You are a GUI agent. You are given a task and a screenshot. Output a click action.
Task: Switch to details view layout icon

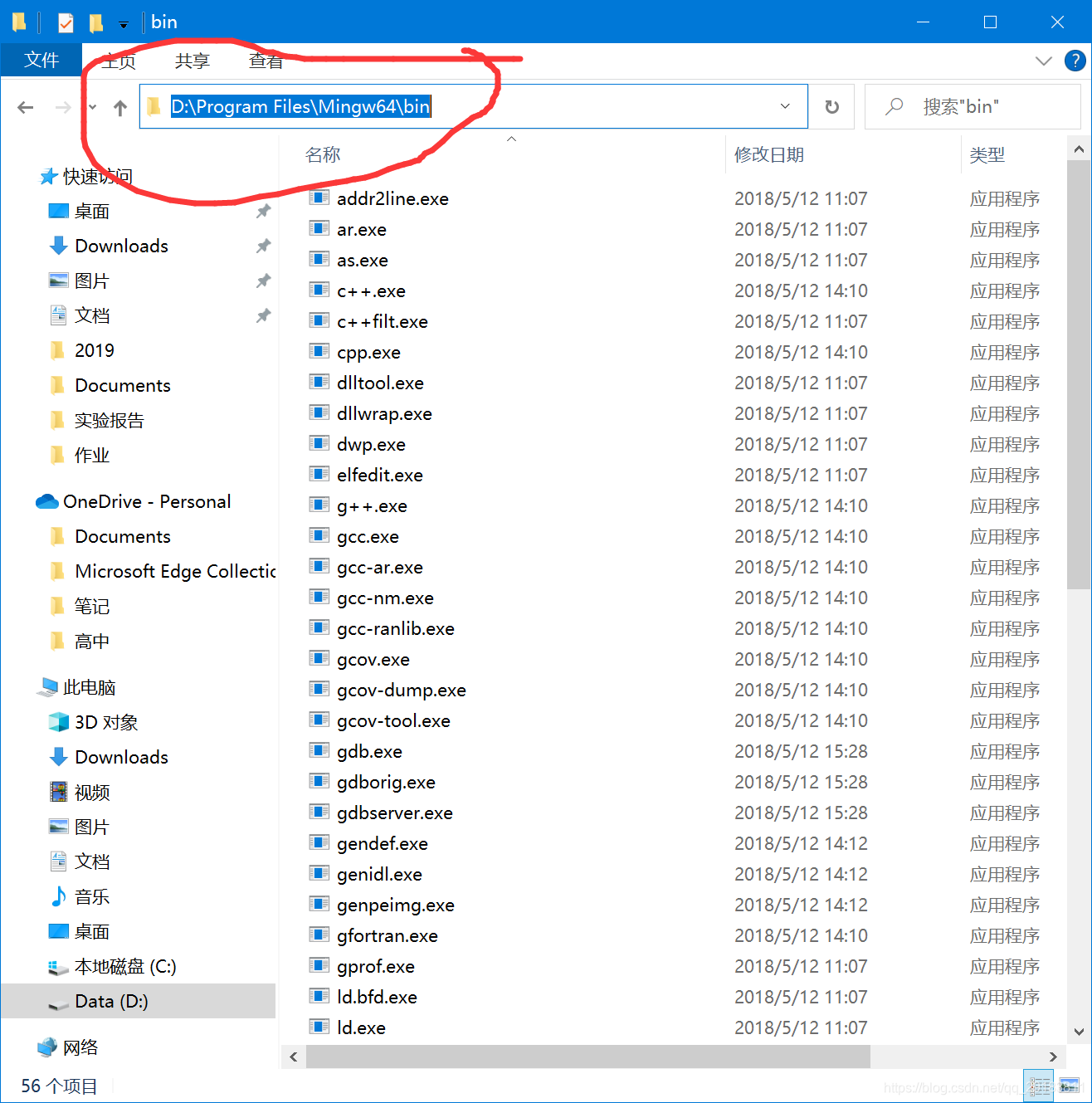pyautogui.click(x=1039, y=1086)
